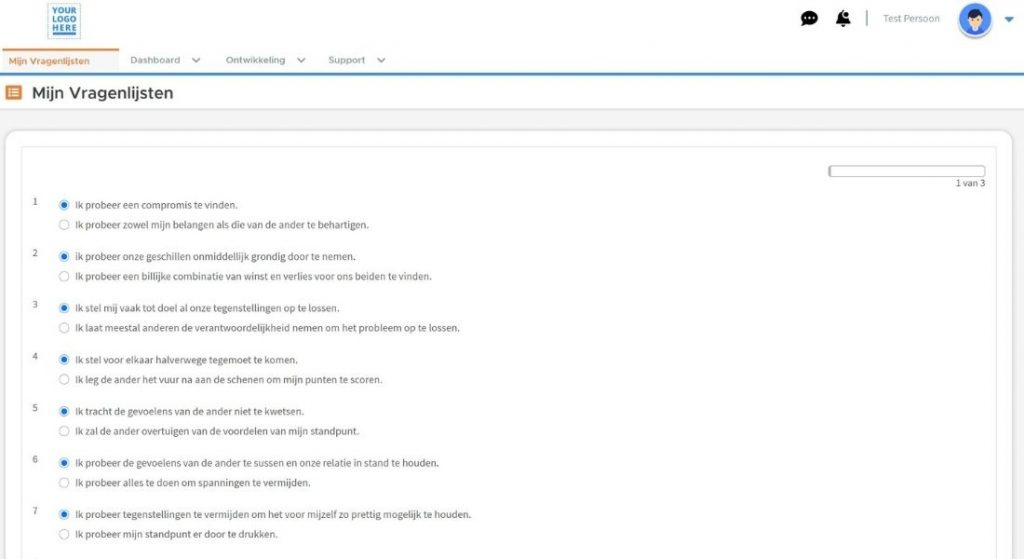This screenshot has width=1024, height=559.
Task: Click the notifications bell icon
Action: point(843,18)
